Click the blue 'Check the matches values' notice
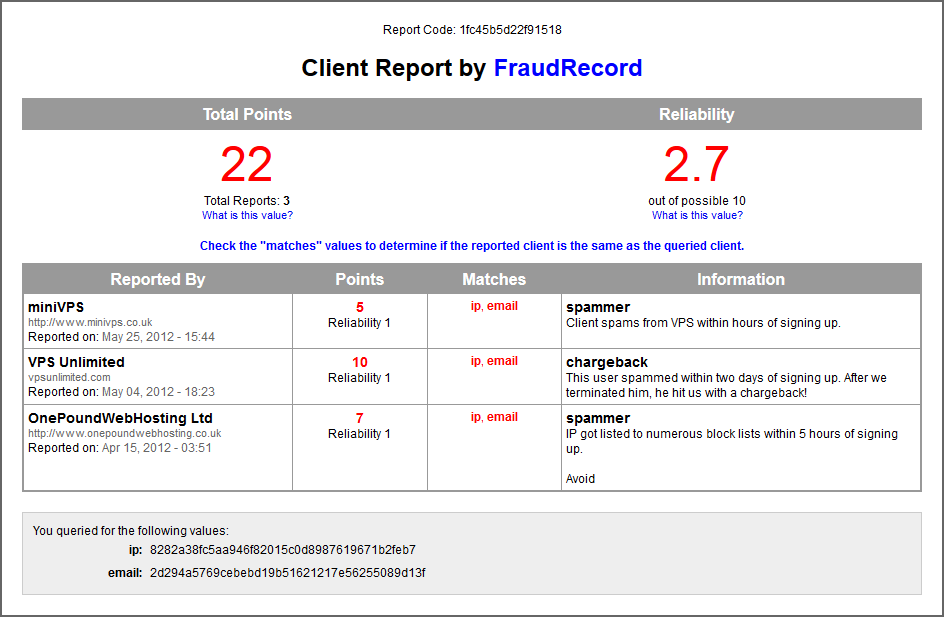 (472, 246)
